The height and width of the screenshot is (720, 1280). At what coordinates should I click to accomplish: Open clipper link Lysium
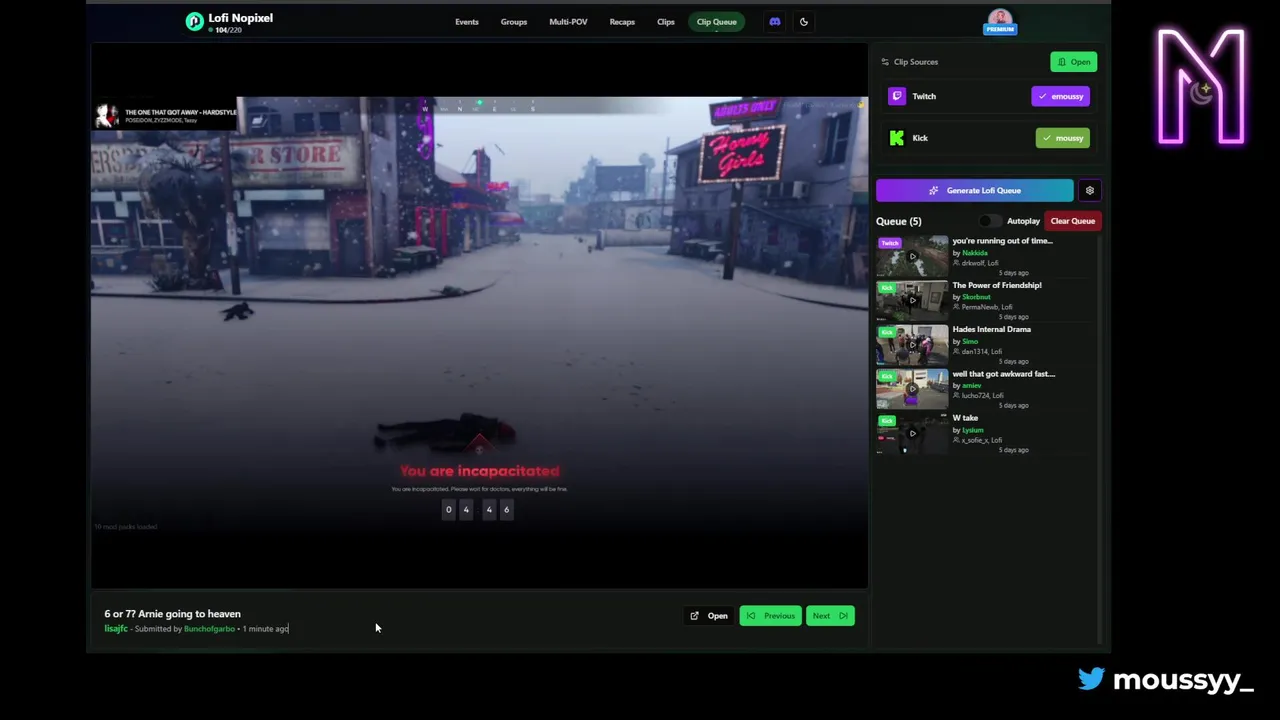click(973, 430)
